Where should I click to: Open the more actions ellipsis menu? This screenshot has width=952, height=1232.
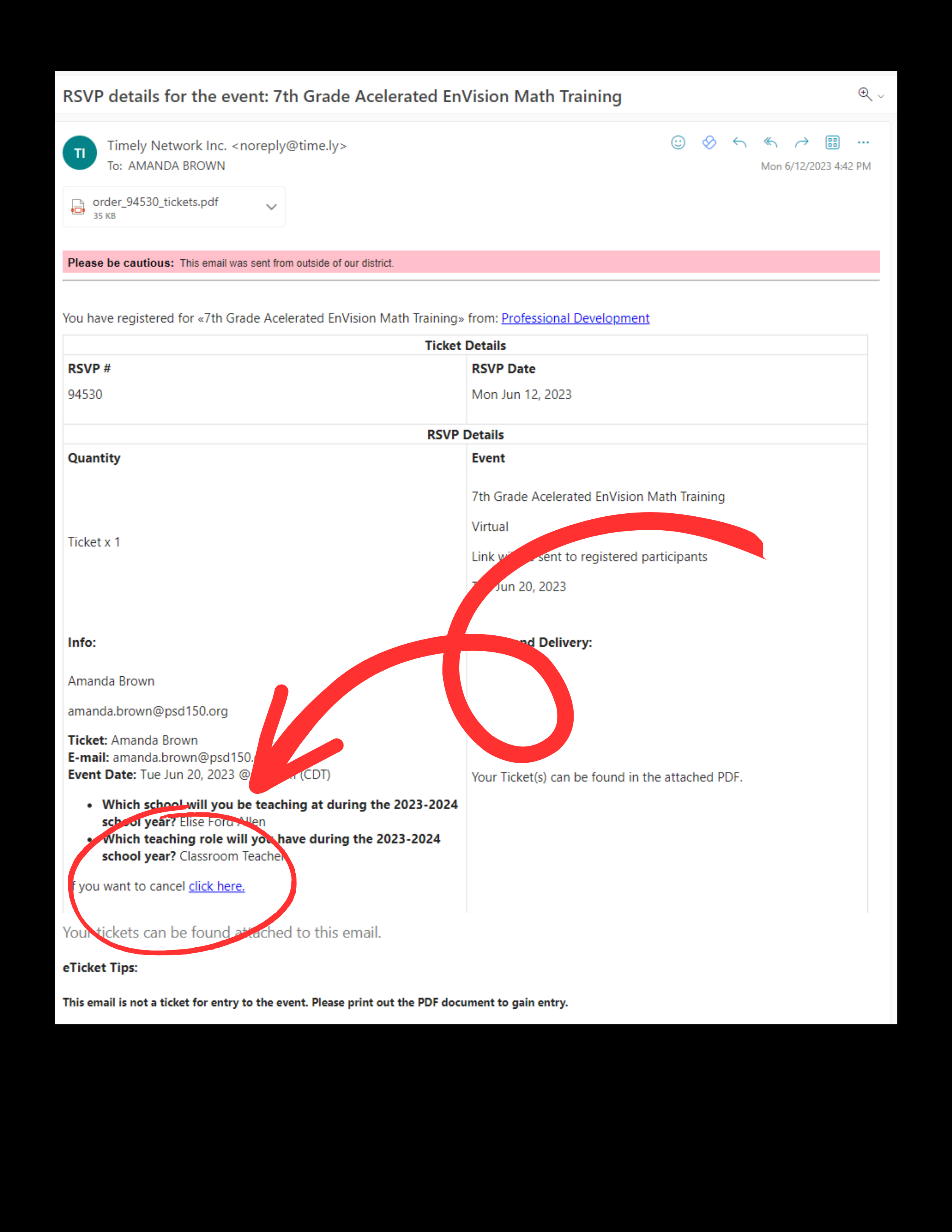click(x=863, y=143)
